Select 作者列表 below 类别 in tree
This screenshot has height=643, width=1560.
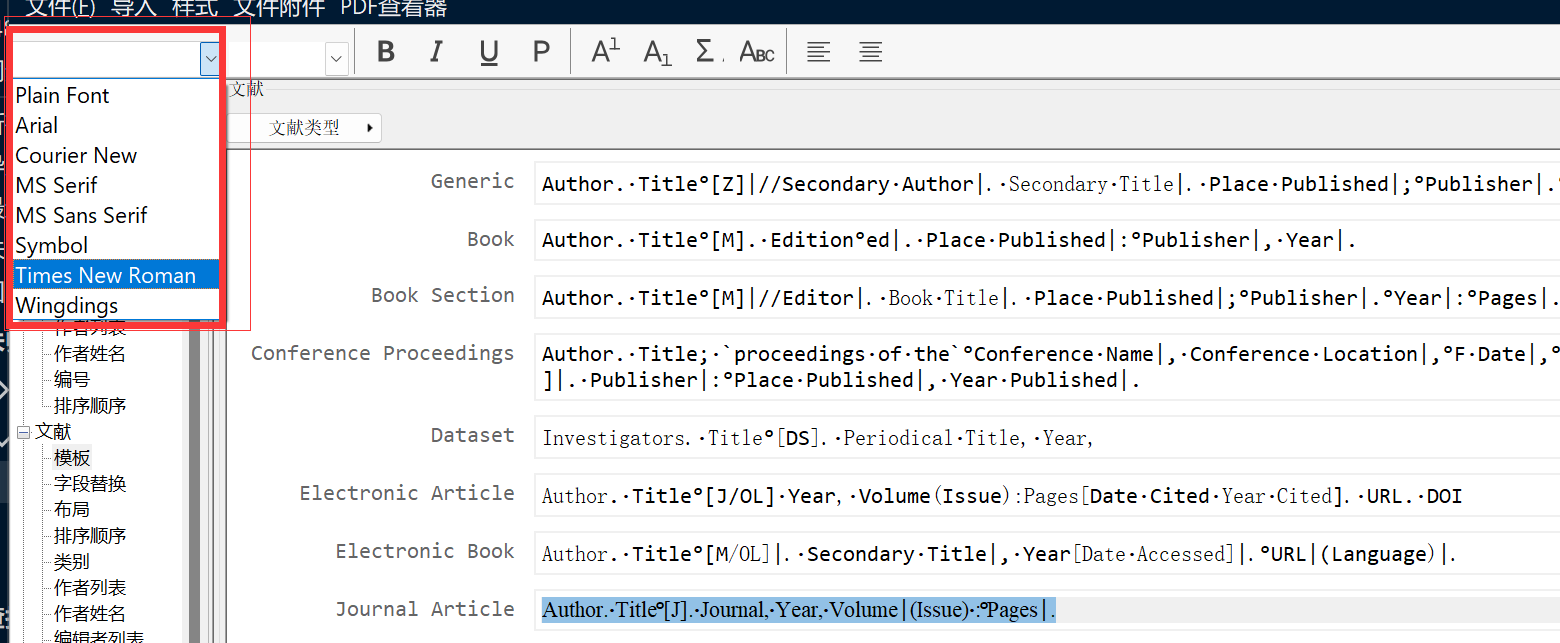(x=90, y=588)
